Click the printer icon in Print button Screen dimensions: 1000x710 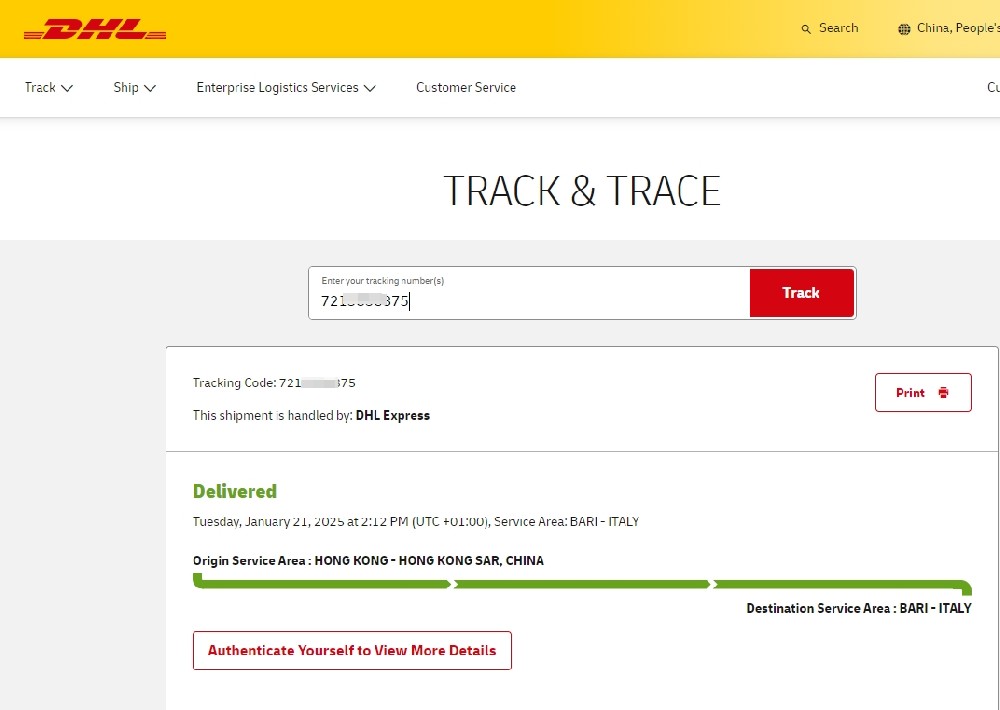pyautogui.click(x=943, y=393)
